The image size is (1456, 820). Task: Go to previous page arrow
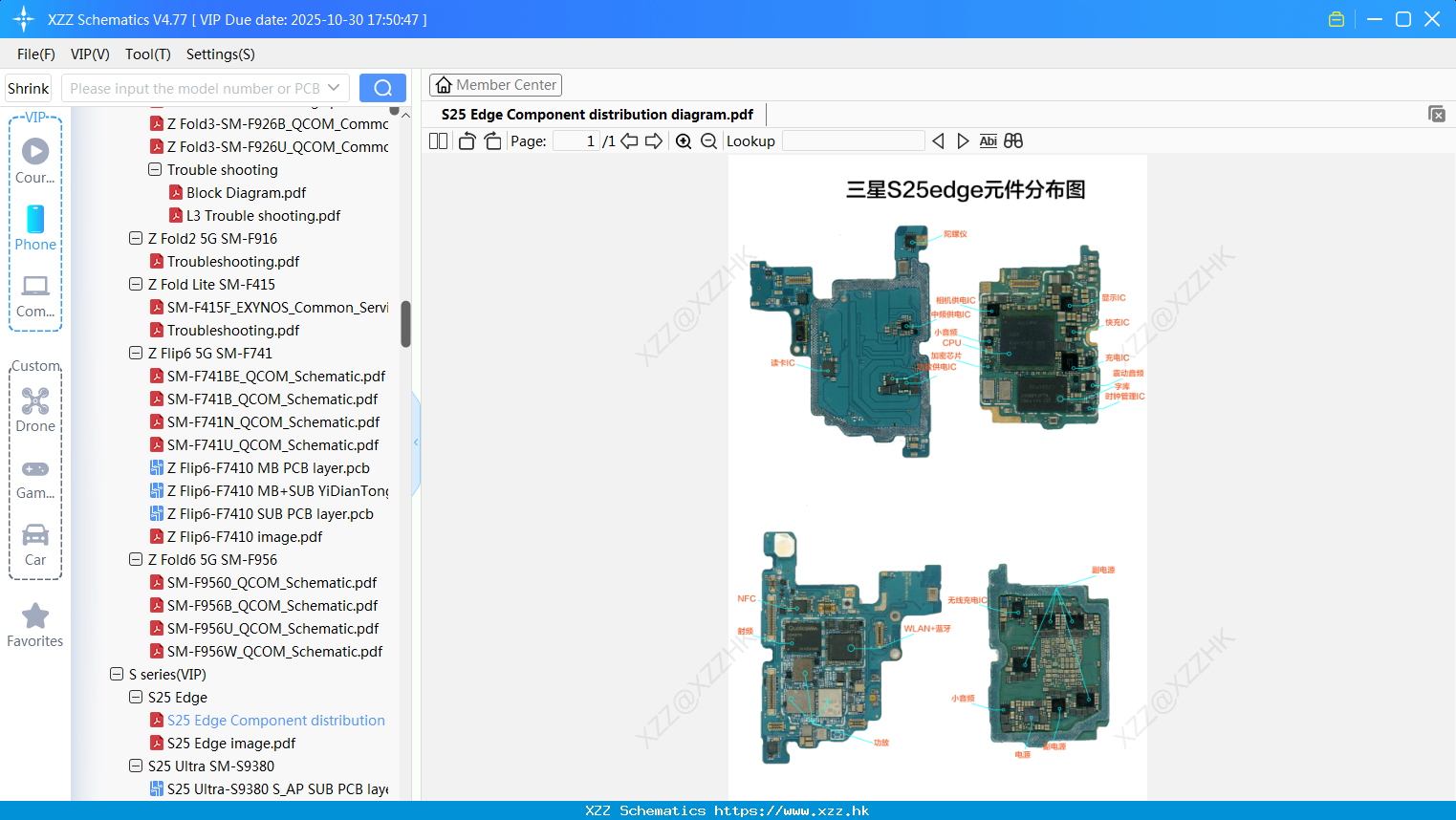tap(629, 141)
